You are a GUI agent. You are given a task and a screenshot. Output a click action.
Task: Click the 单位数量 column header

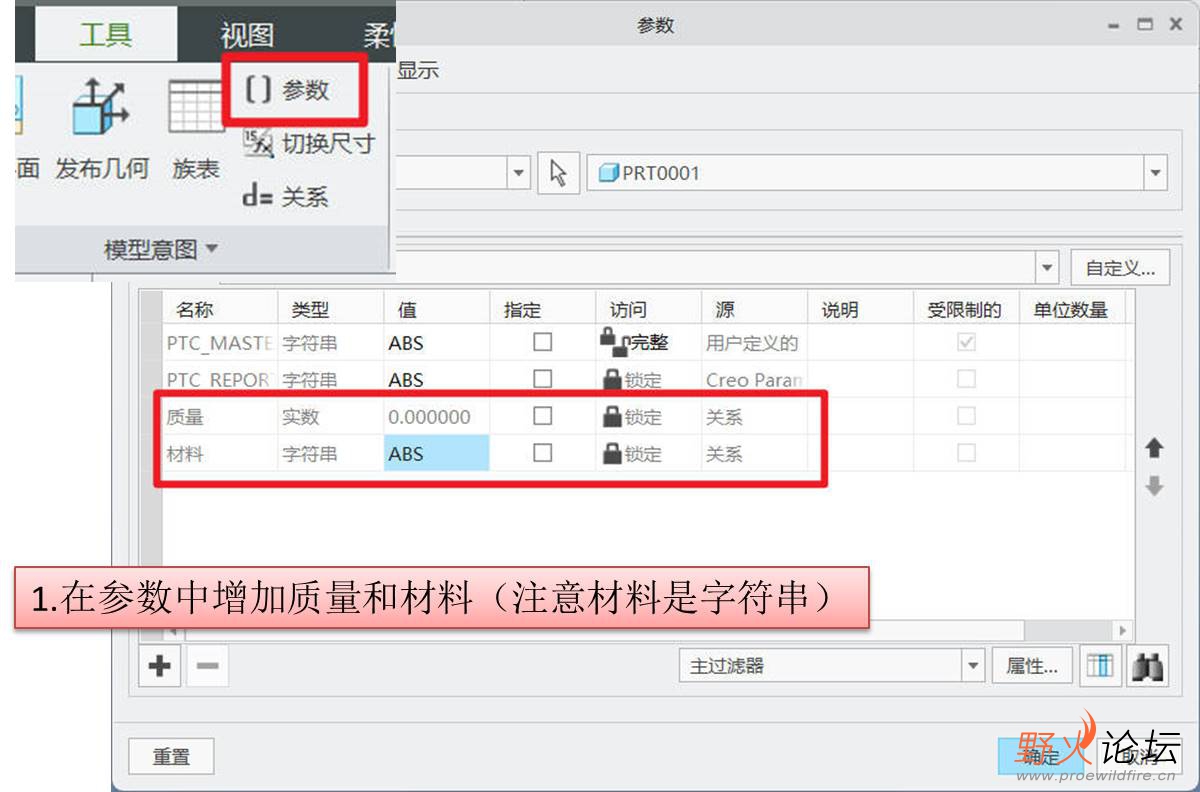point(1073,310)
